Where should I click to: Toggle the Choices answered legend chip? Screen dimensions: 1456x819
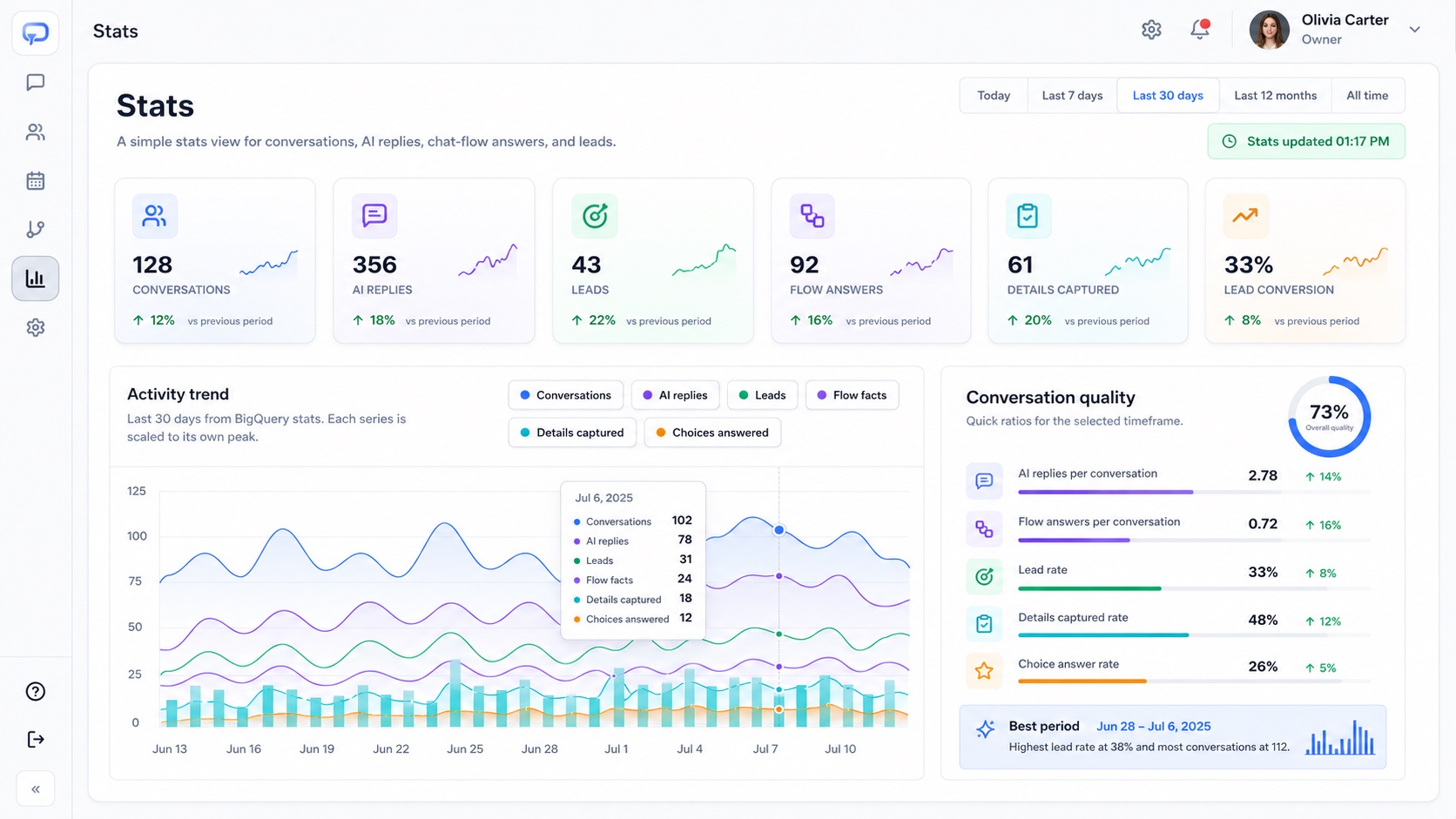tap(712, 433)
